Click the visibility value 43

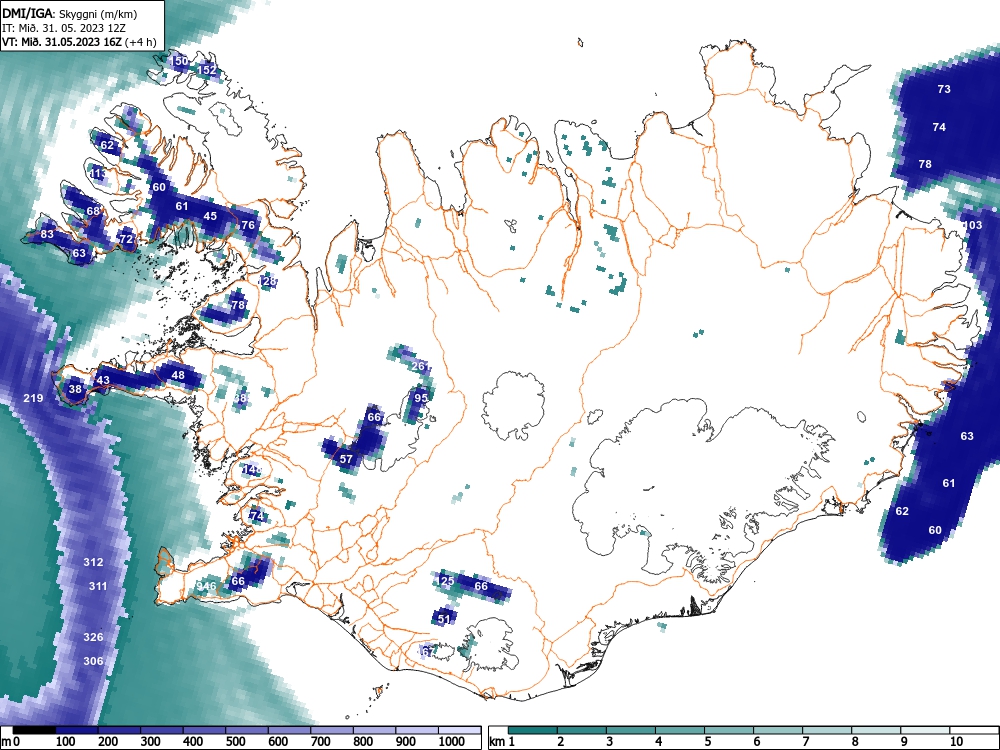coord(103,380)
